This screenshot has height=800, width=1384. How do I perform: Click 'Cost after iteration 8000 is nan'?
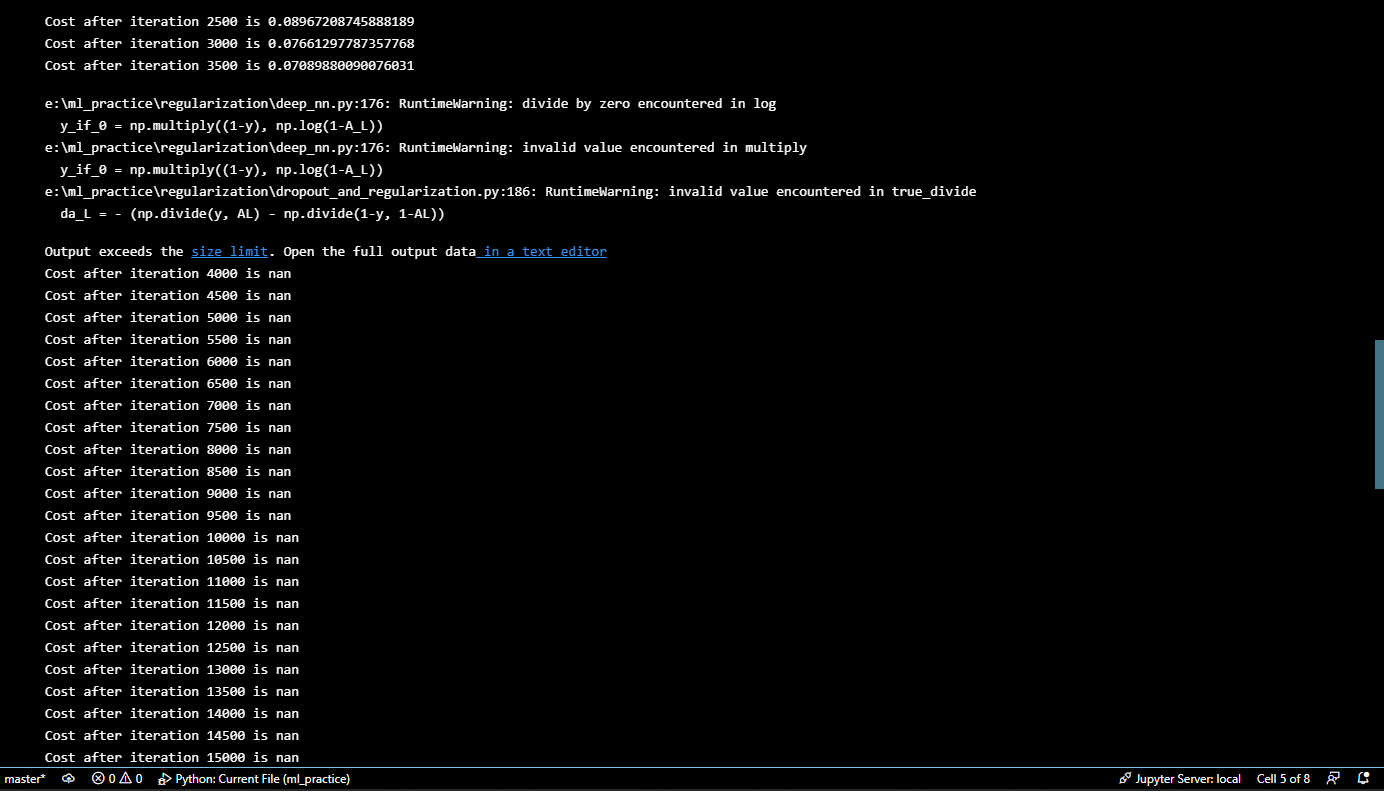click(168, 450)
